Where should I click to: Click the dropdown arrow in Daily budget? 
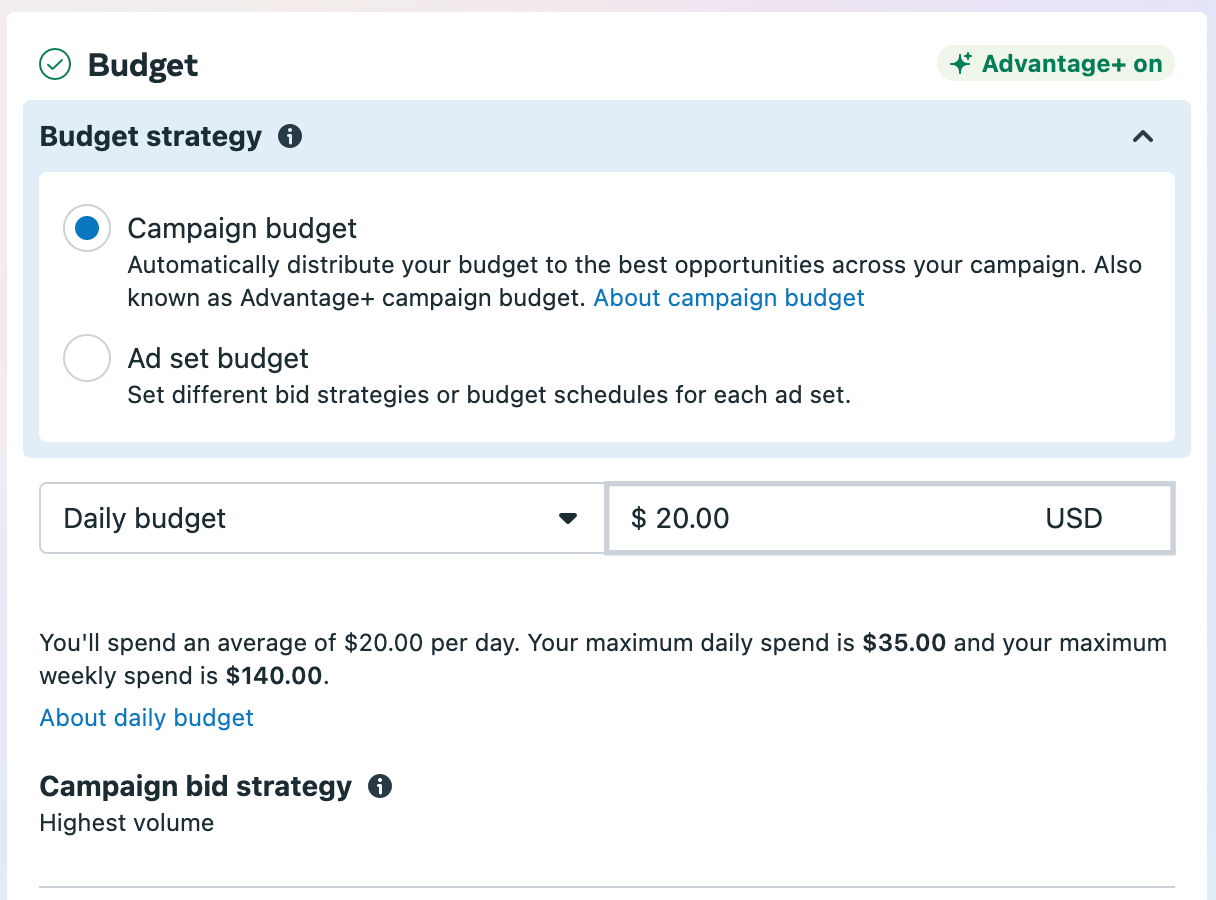click(568, 518)
